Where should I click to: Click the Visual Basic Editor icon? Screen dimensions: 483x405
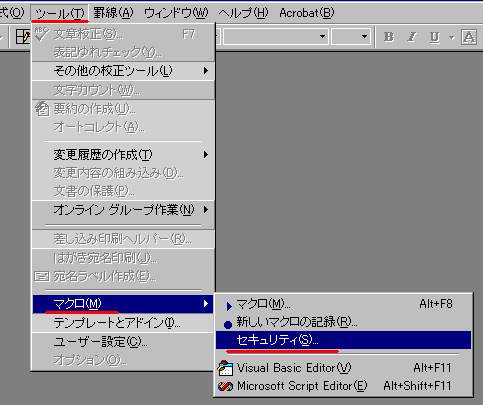[x=225, y=368]
